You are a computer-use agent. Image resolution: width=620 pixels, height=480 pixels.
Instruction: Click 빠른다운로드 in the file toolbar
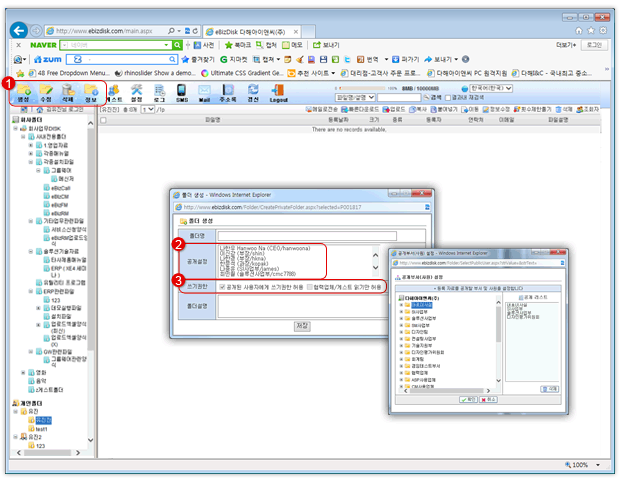360,110
